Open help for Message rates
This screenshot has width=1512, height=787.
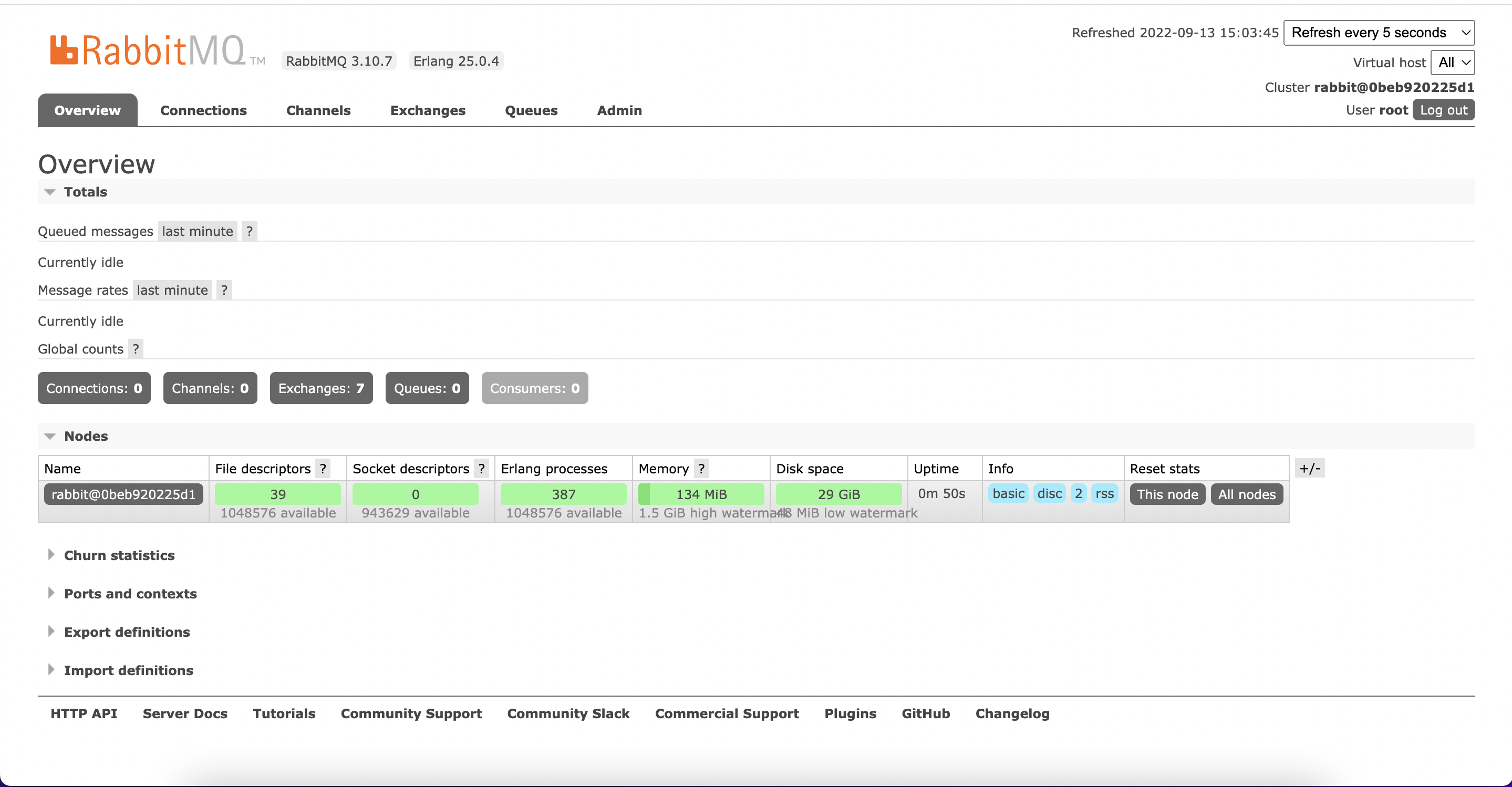coord(224,290)
